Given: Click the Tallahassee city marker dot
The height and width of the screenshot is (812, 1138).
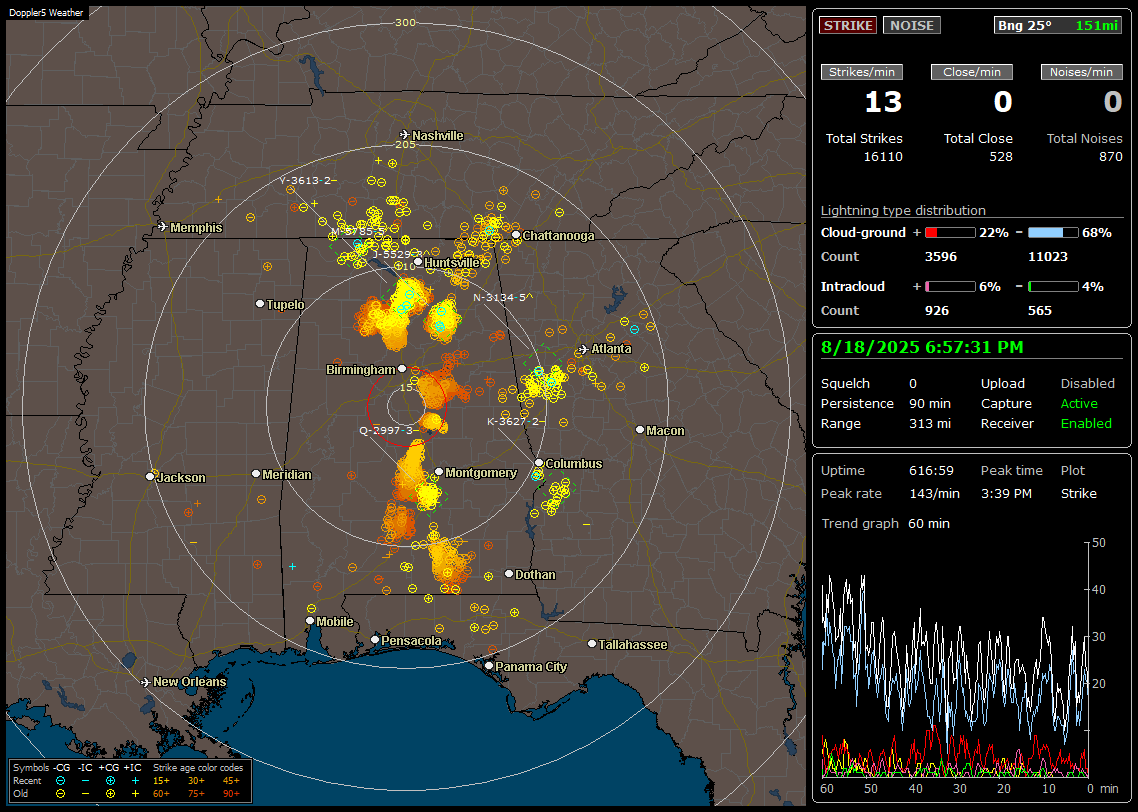Looking at the screenshot, I should (x=592, y=644).
